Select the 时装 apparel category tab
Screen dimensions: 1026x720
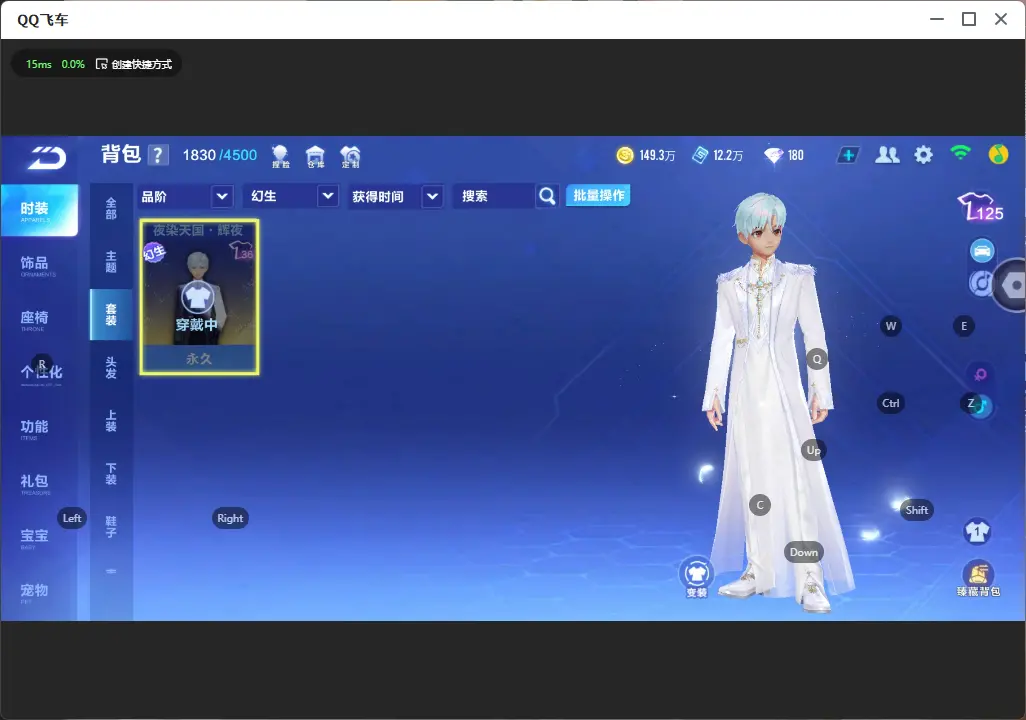39,210
